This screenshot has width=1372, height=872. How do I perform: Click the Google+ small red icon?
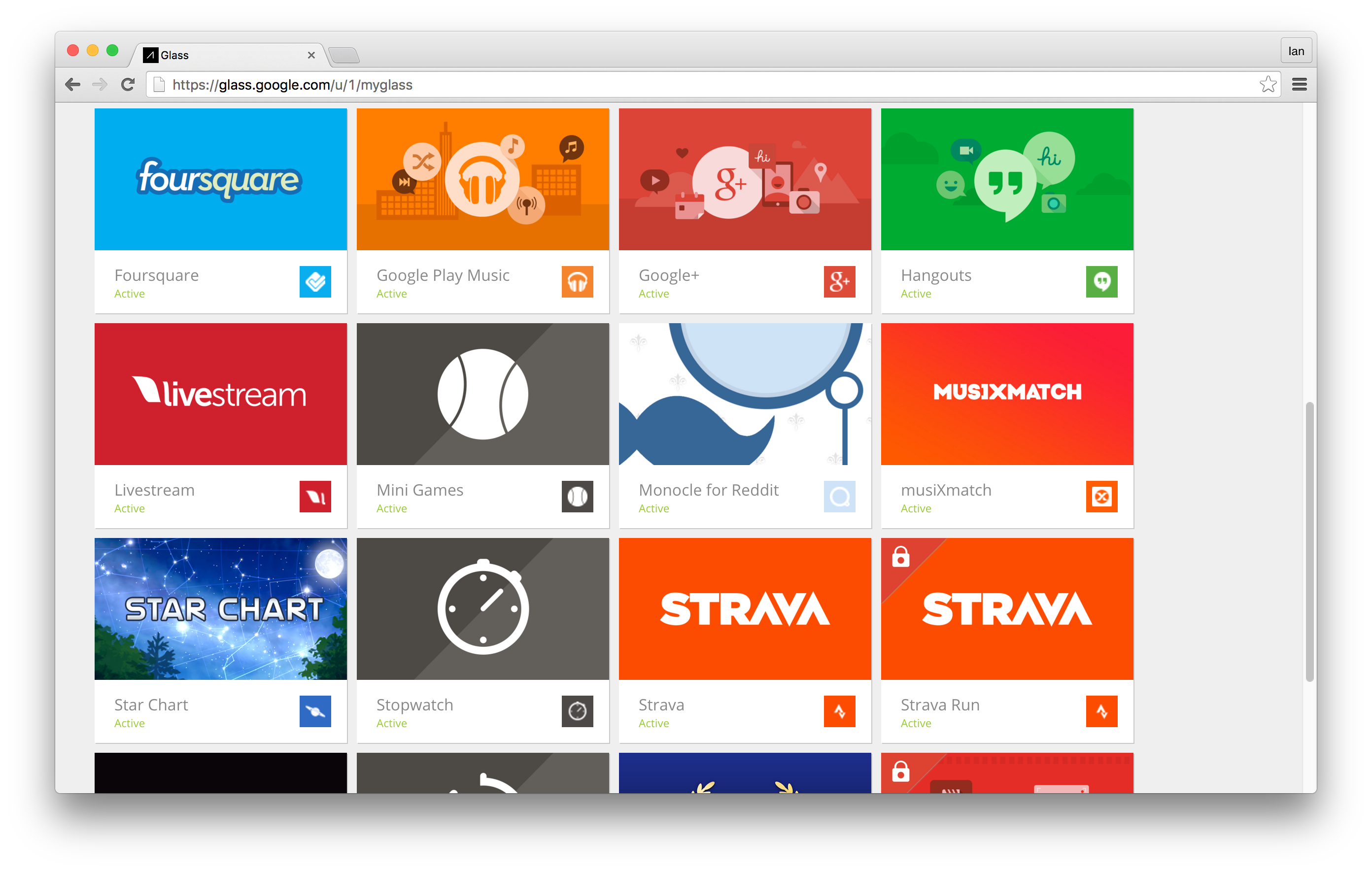[839, 282]
